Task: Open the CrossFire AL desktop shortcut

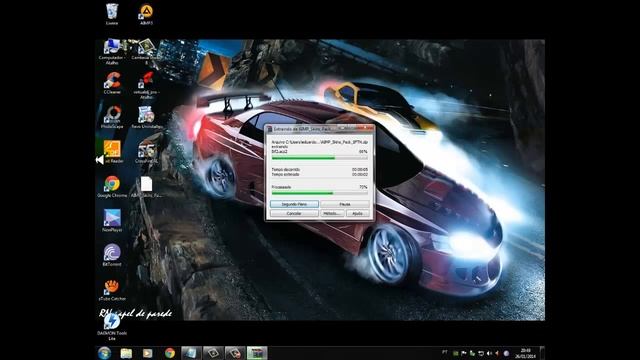Action: click(x=146, y=151)
